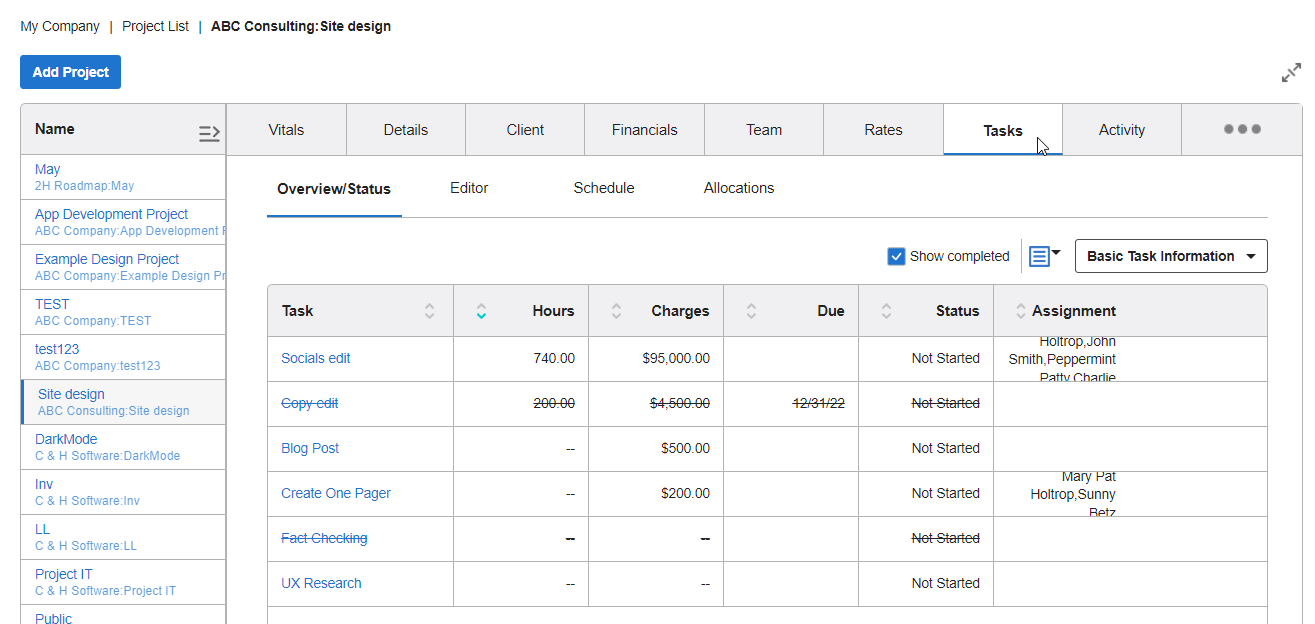Switch to the Financials tab

click(644, 129)
